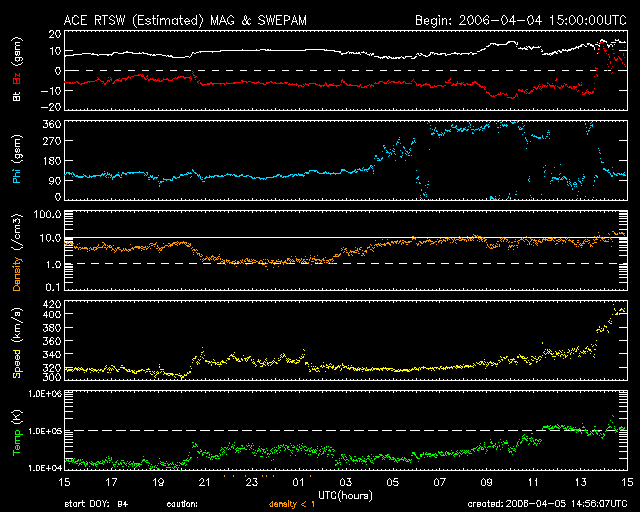The image size is (640, 512).
Task: Click the "100.0" tick on the Density axis
Action: 48,214
